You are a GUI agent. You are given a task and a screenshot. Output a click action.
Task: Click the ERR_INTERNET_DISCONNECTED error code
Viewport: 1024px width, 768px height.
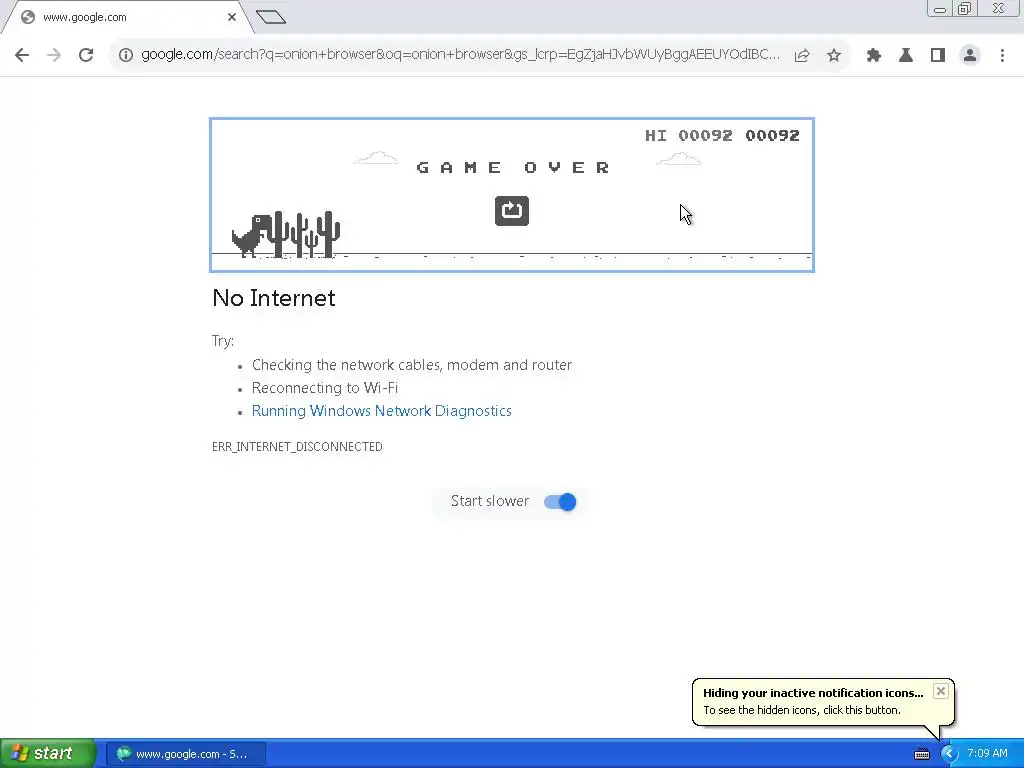(x=297, y=447)
